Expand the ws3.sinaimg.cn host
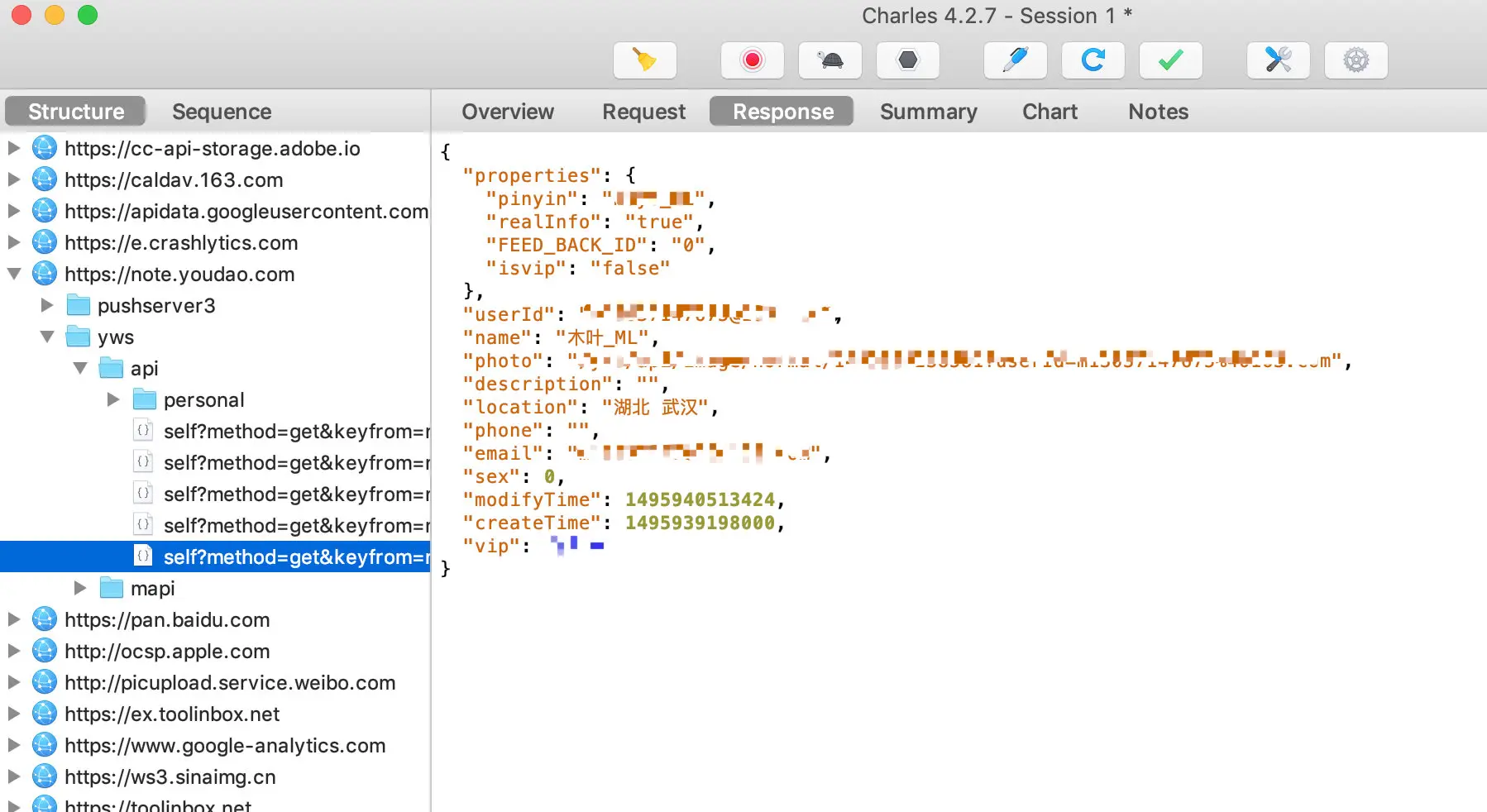The image size is (1487, 812). click(x=14, y=777)
